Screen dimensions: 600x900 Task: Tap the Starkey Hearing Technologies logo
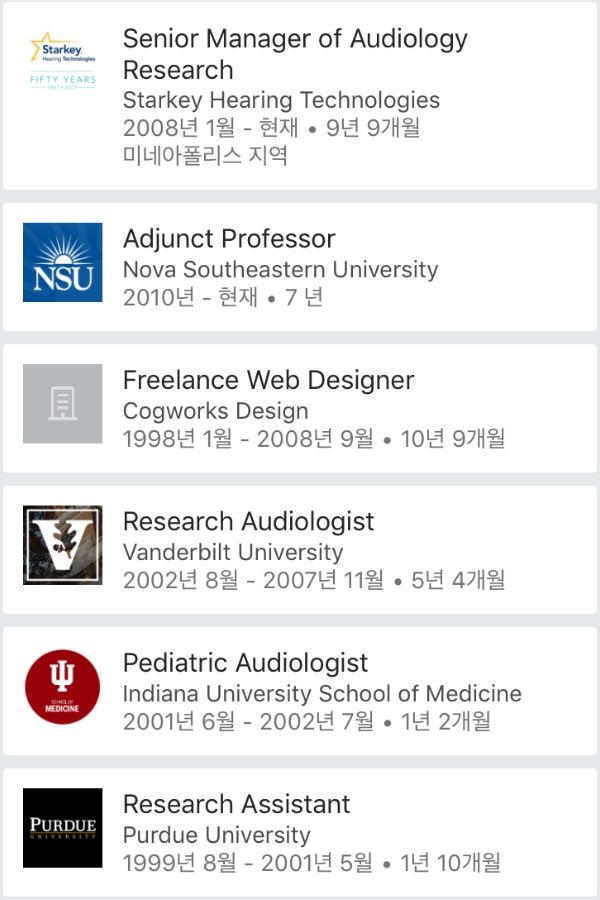(63, 61)
